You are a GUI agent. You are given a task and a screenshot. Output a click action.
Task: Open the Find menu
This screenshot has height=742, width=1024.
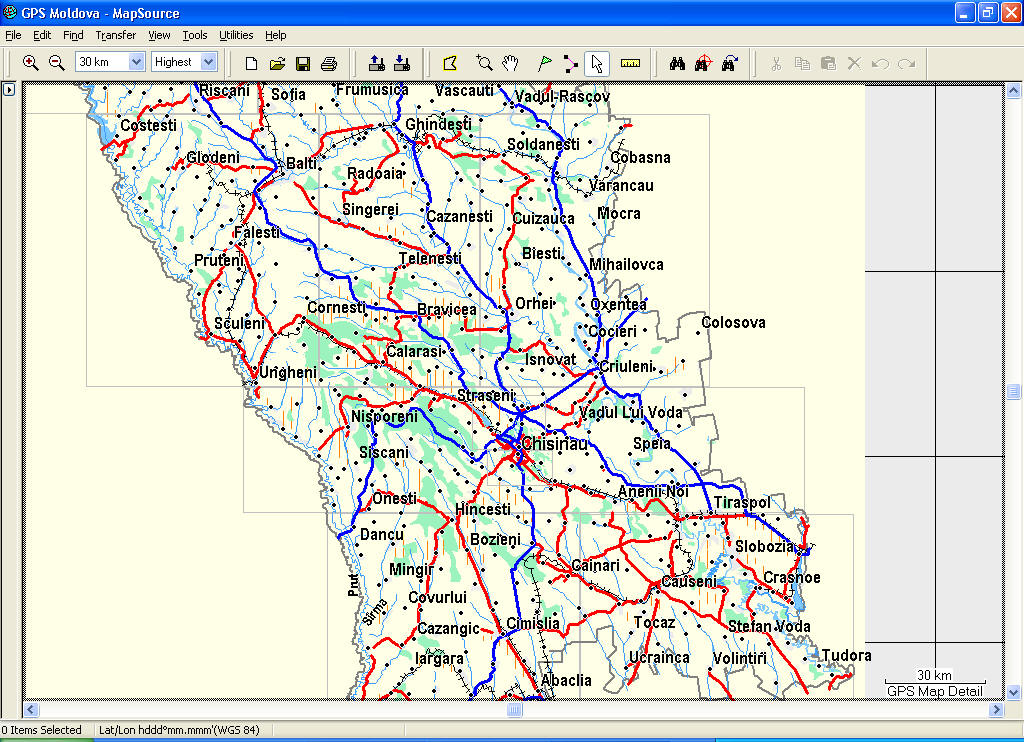73,35
